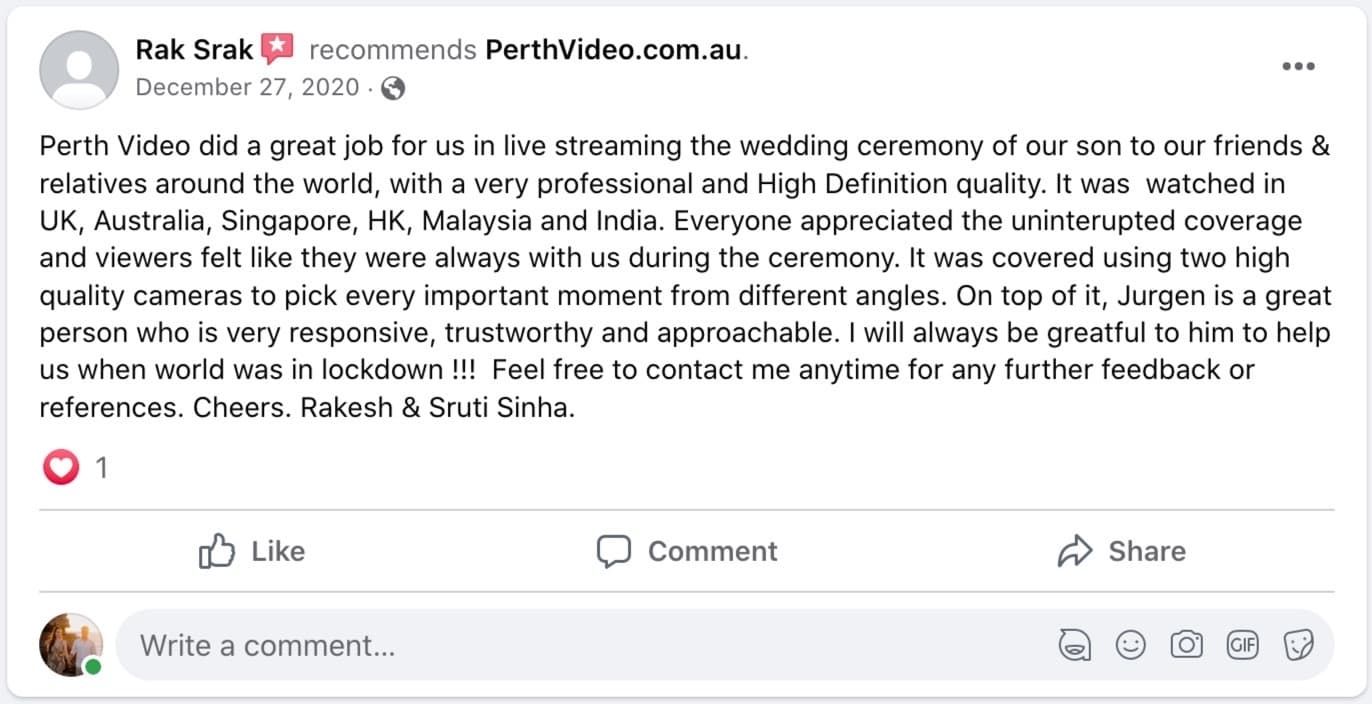
Task: Click the red recommendation star badge
Action: click(277, 49)
